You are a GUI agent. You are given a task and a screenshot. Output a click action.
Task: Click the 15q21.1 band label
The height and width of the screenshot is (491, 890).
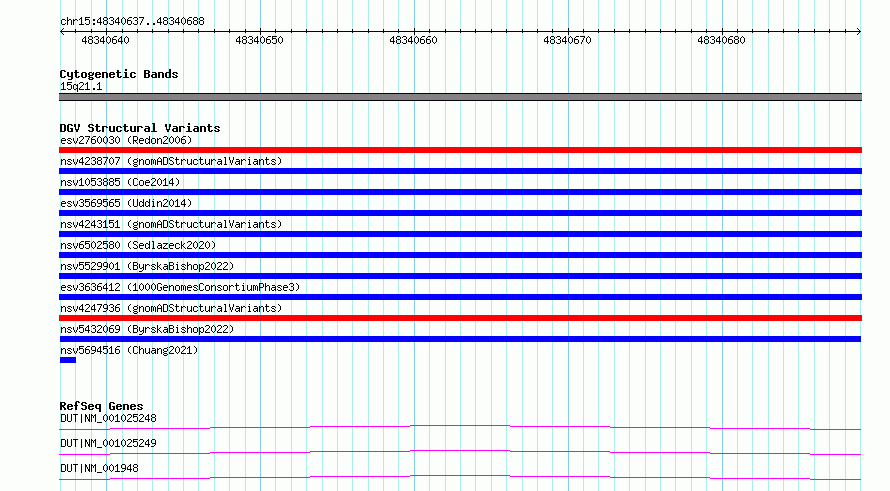(81, 86)
